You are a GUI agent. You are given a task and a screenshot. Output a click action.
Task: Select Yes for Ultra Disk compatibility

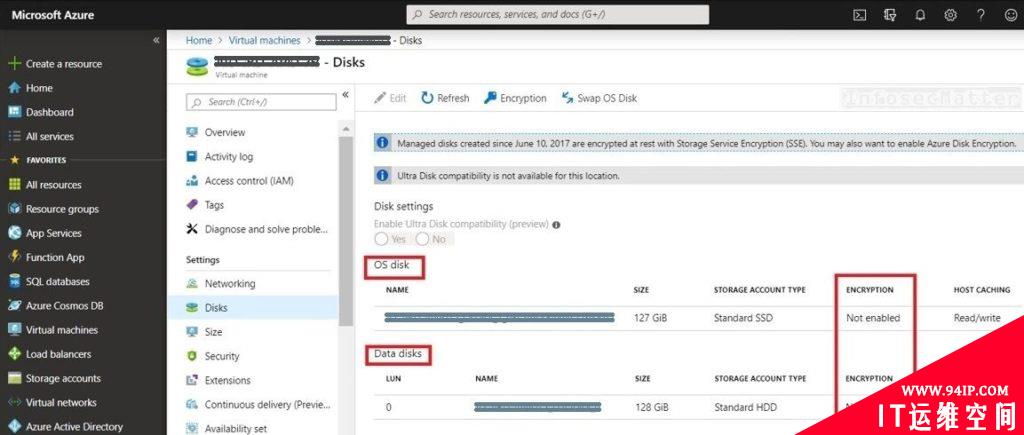(381, 239)
